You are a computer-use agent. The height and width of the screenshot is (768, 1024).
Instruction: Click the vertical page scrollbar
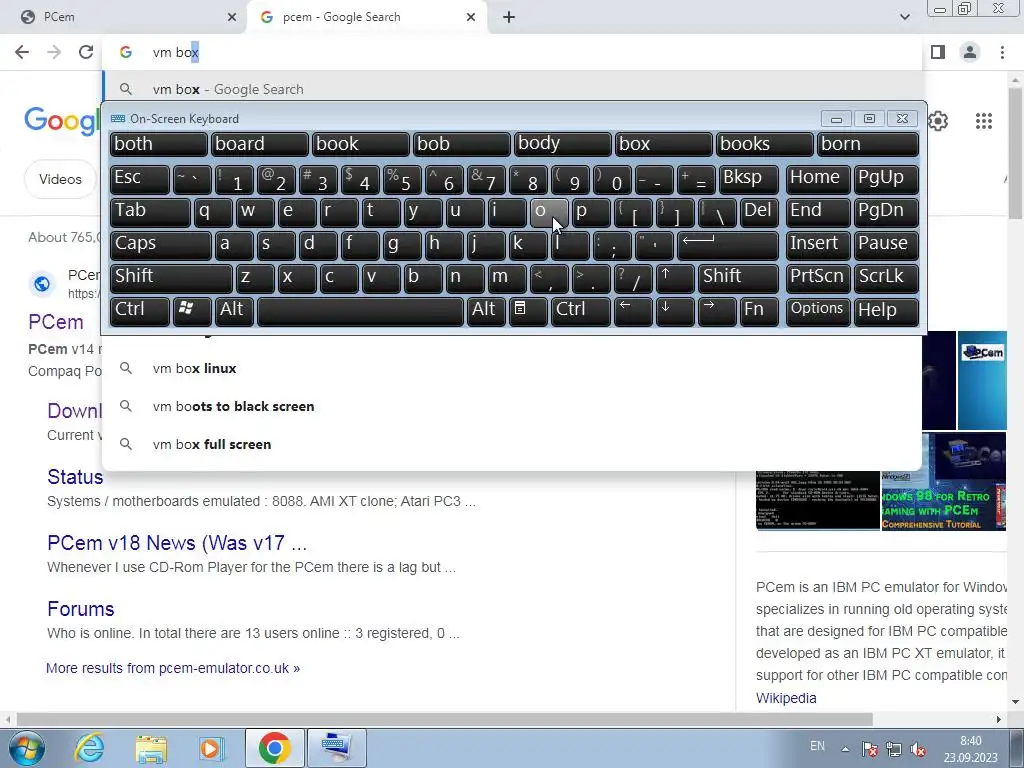point(1015,153)
